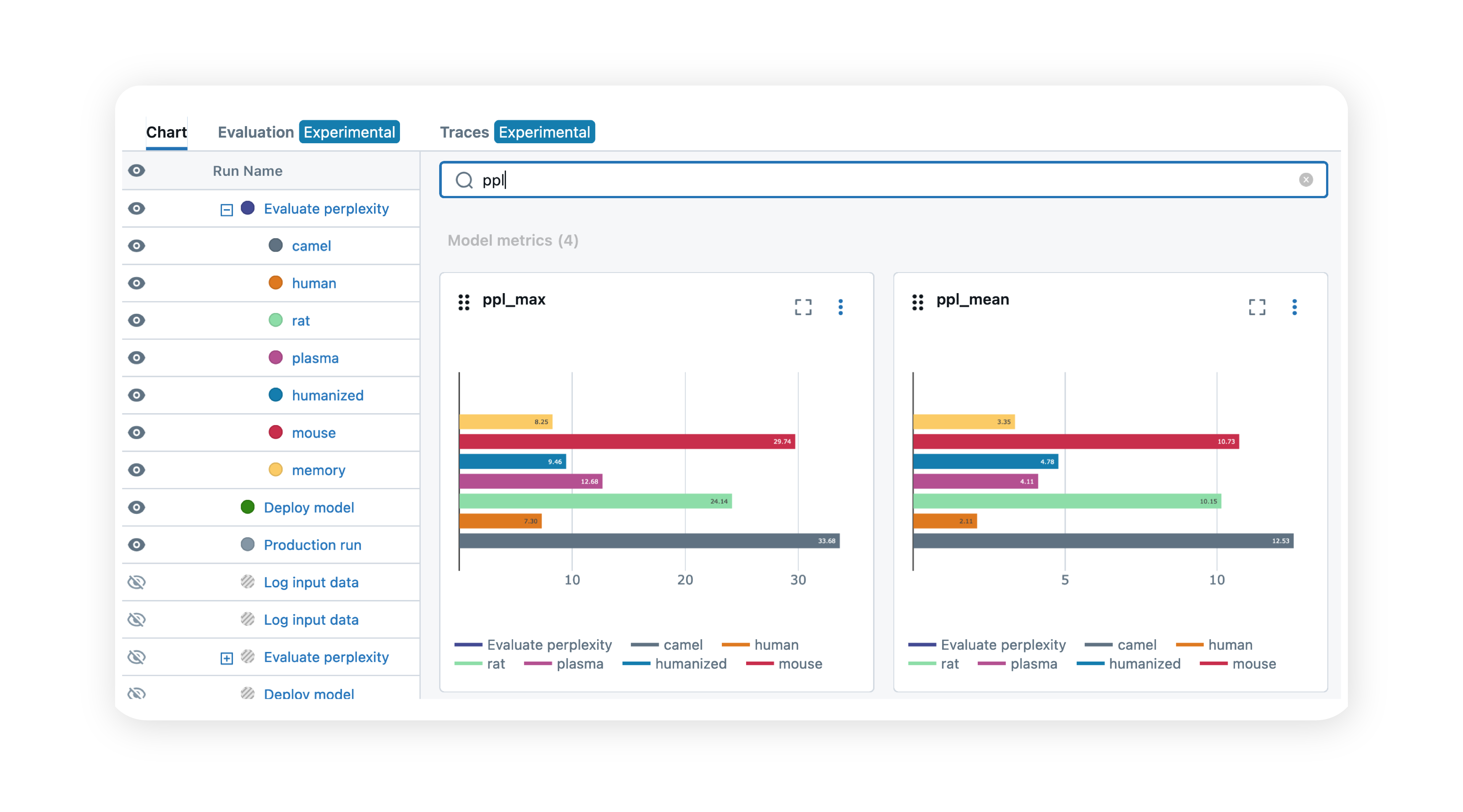Open the camel run link

(x=311, y=246)
